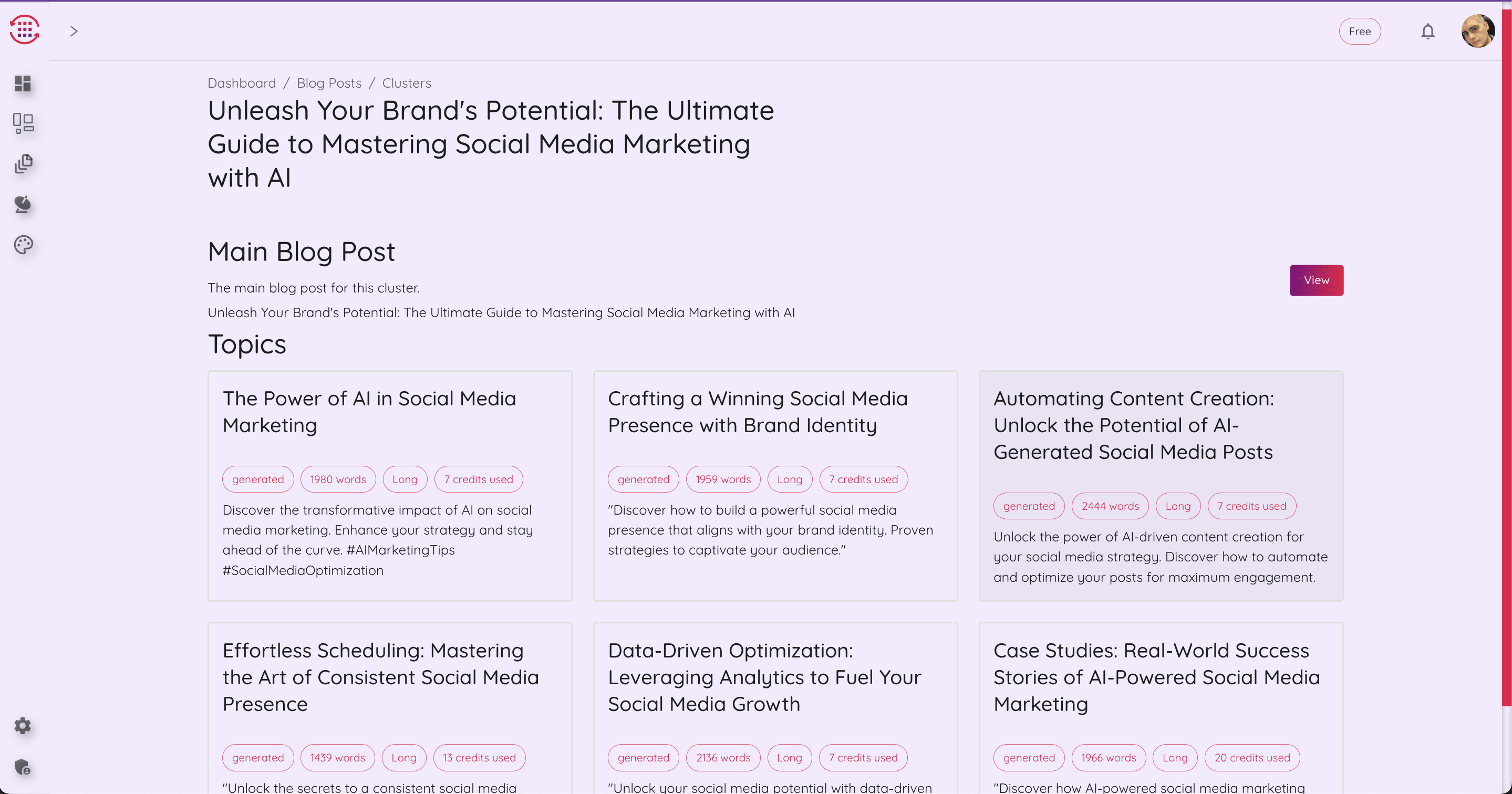Toggle the generated tag on first topic card
1512x794 pixels.
pos(258,479)
